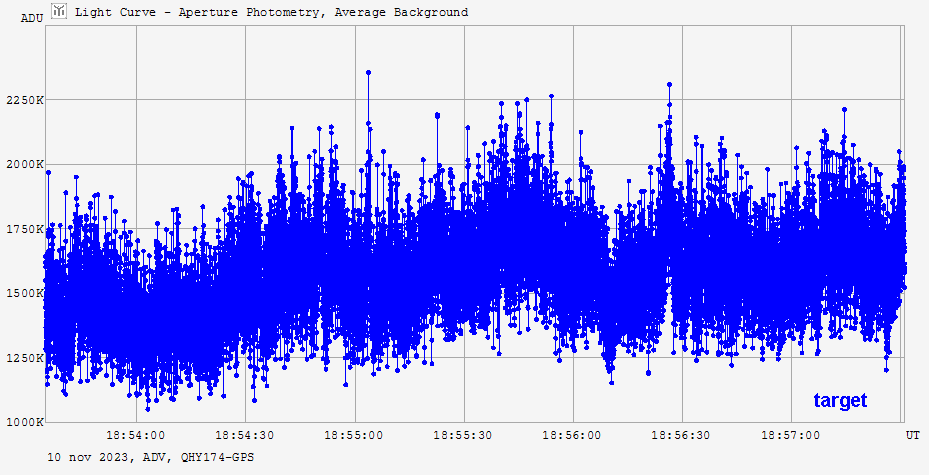929x475 pixels.
Task: Click the tall peak data point near 18:56:30
Action: tap(669, 85)
